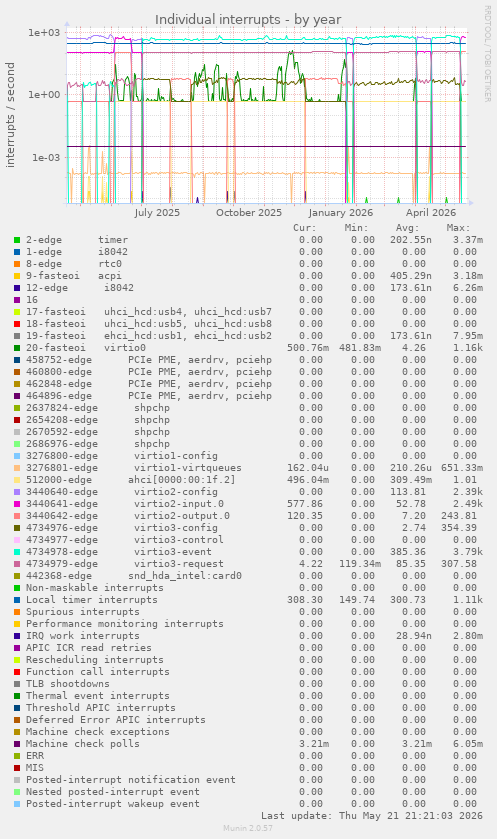497x839 pixels.
Task: Click the 'Munin 2.0.57' footer text
Action: point(248,828)
